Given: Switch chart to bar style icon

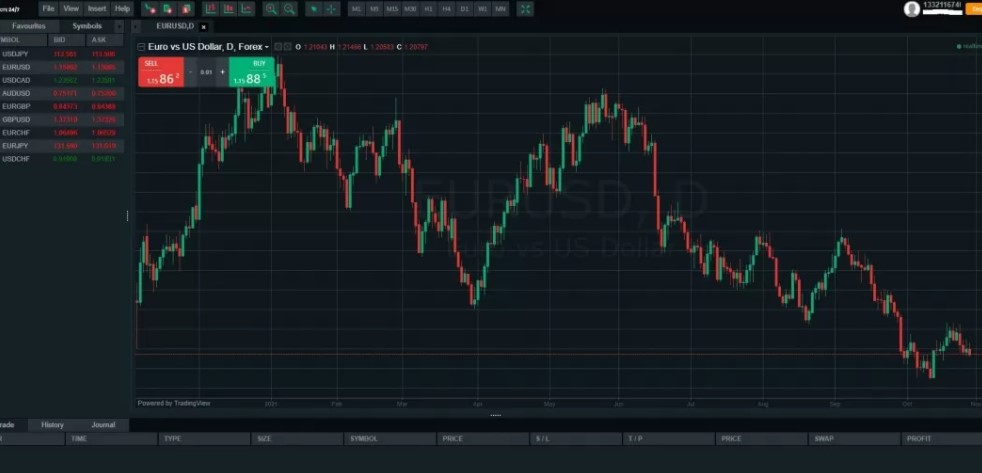Looking at the screenshot, I should coord(211,9).
